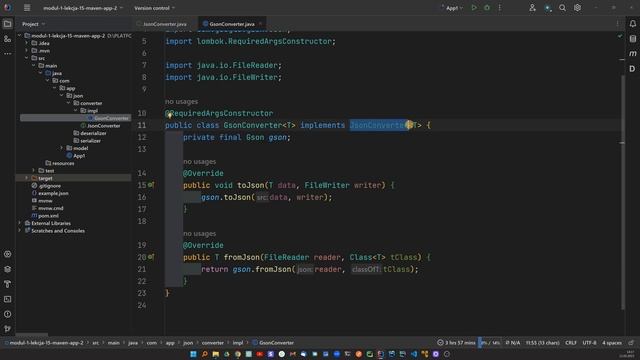Click the editor vertical scrollbar
The width and height of the screenshot is (640, 360).
pos(623,192)
